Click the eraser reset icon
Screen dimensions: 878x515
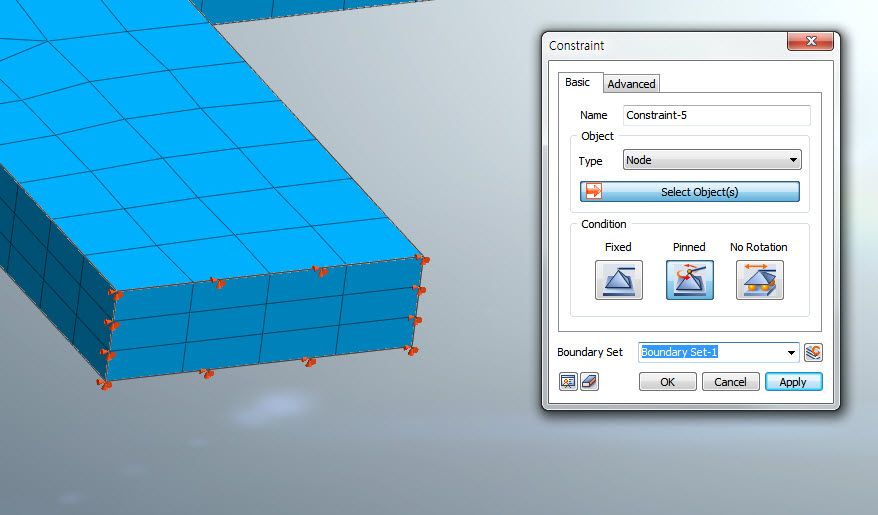coord(589,382)
